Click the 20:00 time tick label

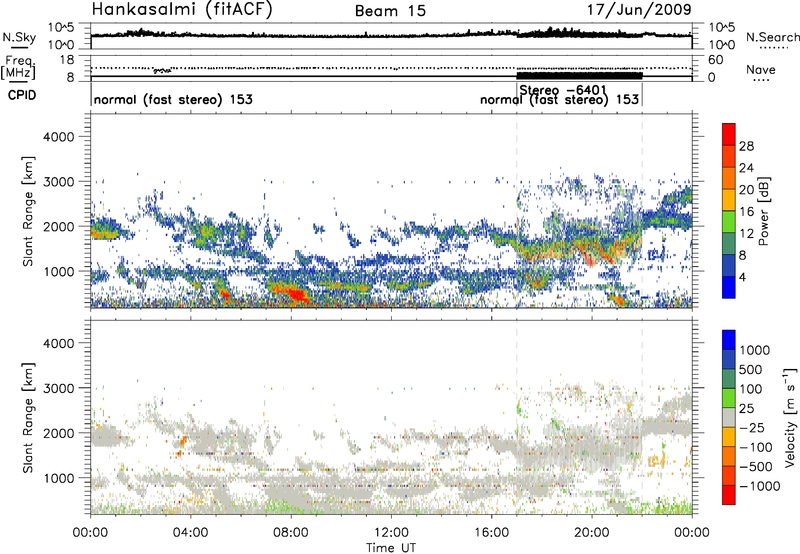[591, 533]
